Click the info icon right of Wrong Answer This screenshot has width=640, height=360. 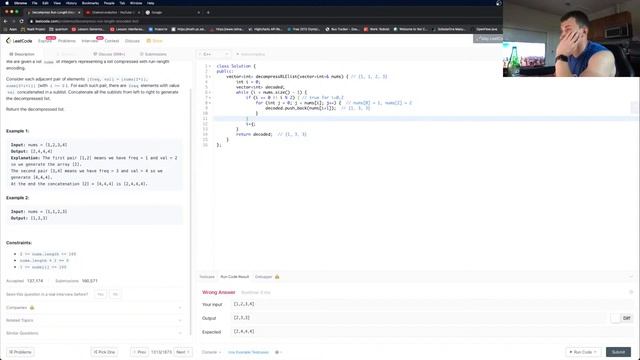point(631,292)
